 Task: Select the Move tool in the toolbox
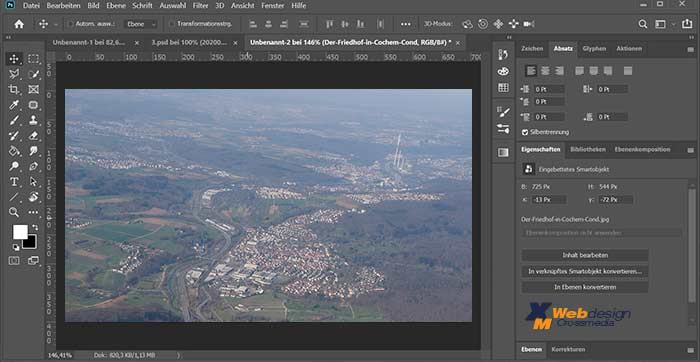[x=14, y=59]
